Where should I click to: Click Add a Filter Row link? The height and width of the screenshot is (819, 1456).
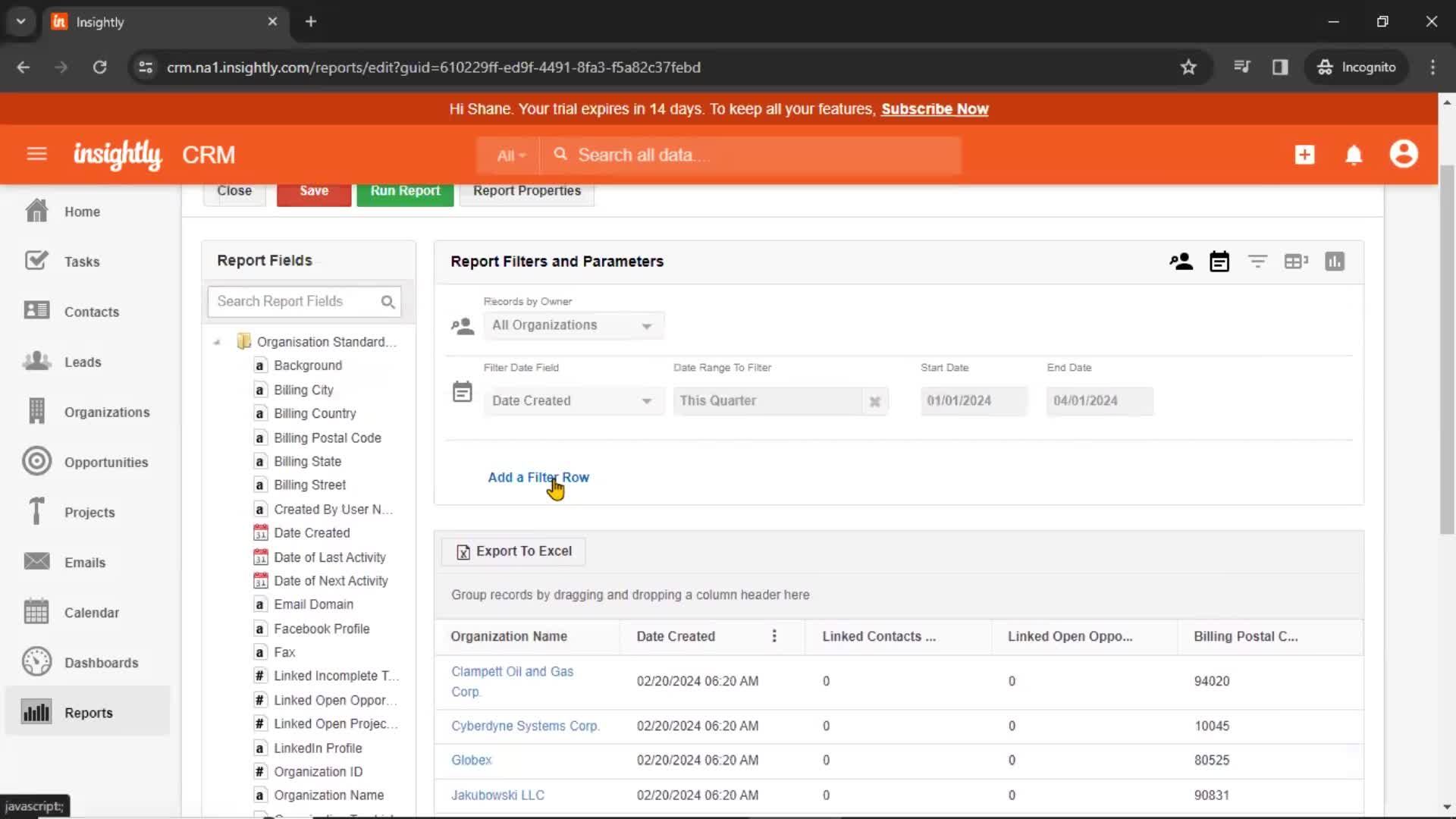[x=538, y=478]
